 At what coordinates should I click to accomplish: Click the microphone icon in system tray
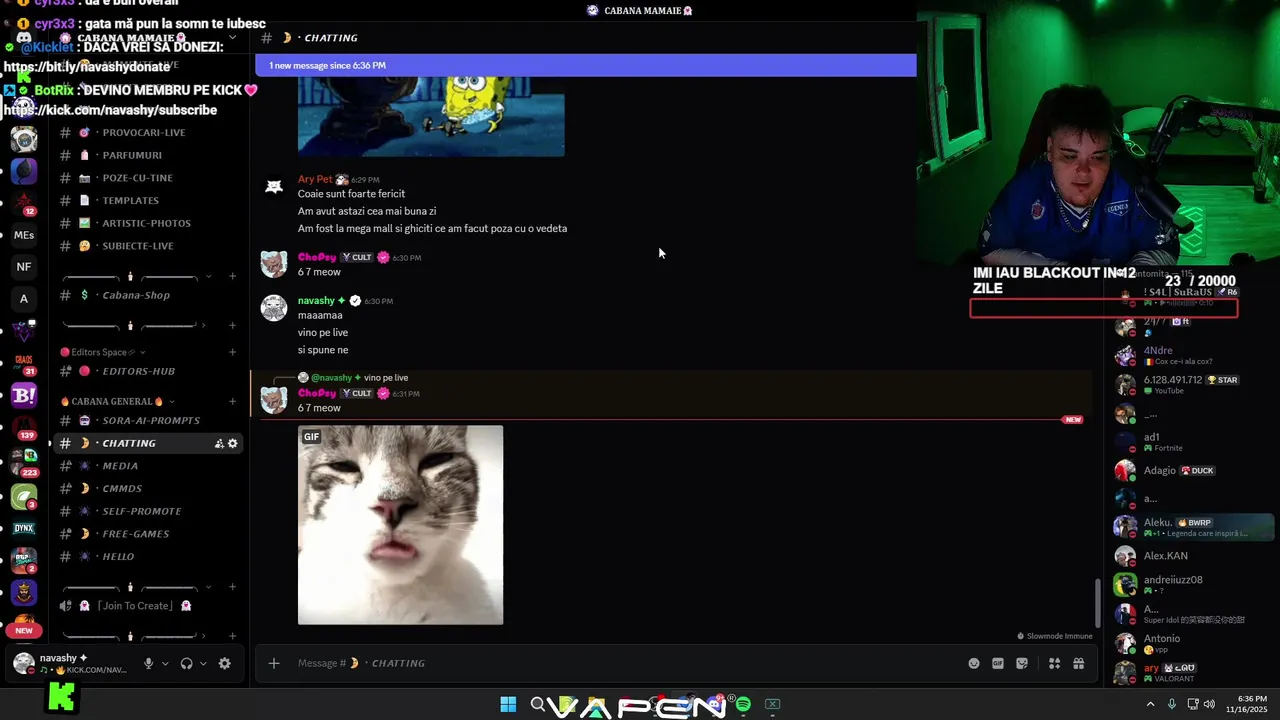(1172, 704)
